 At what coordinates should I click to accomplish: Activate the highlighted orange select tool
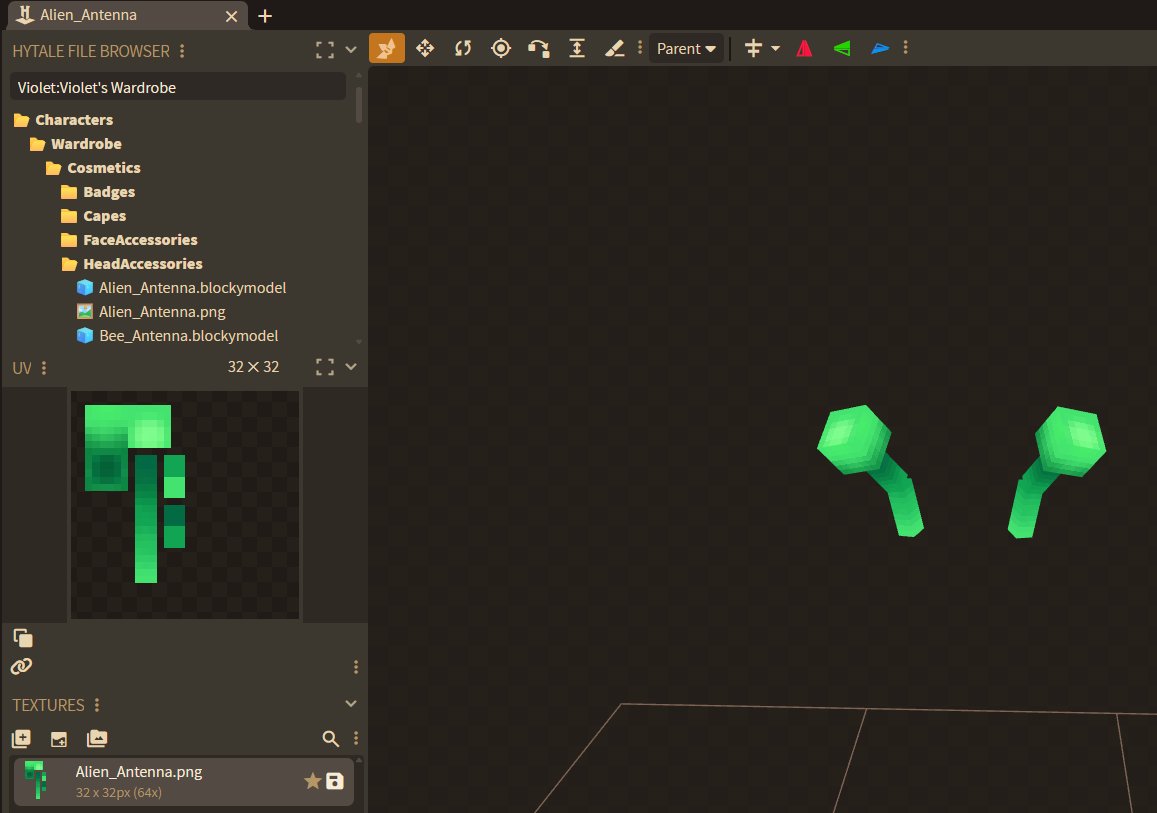pos(387,49)
